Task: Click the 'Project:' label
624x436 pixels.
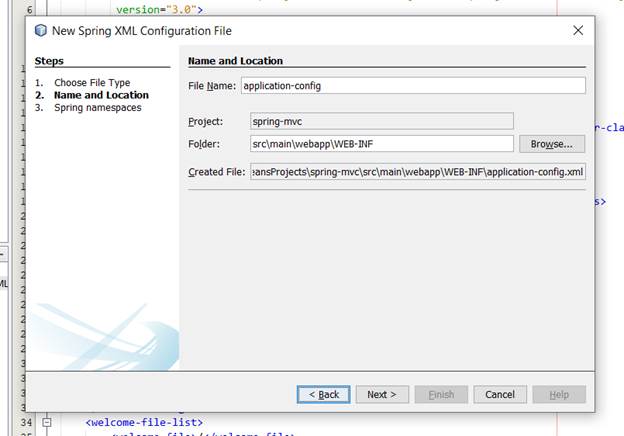Action: coord(205,122)
